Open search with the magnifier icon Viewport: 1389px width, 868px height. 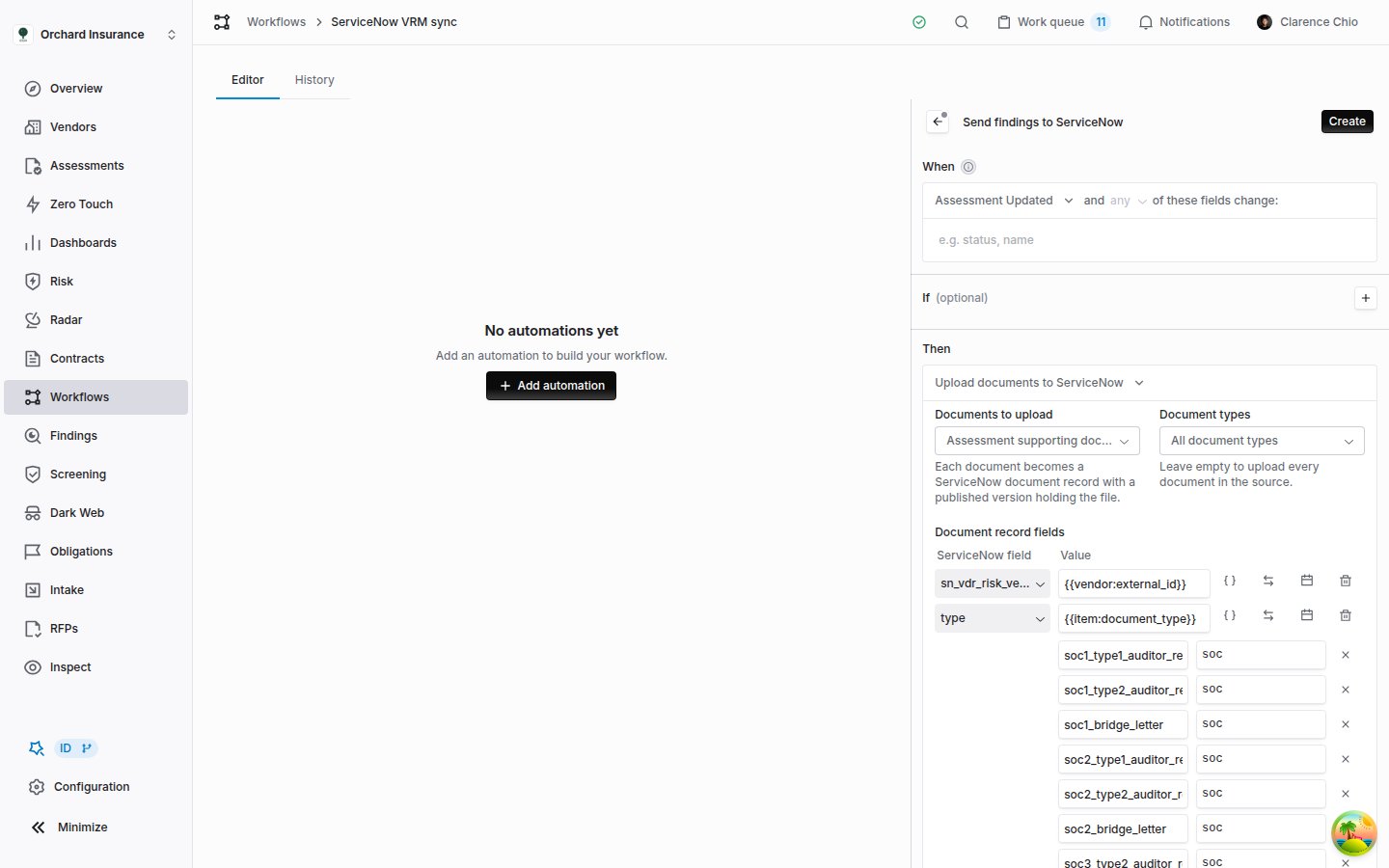(962, 22)
